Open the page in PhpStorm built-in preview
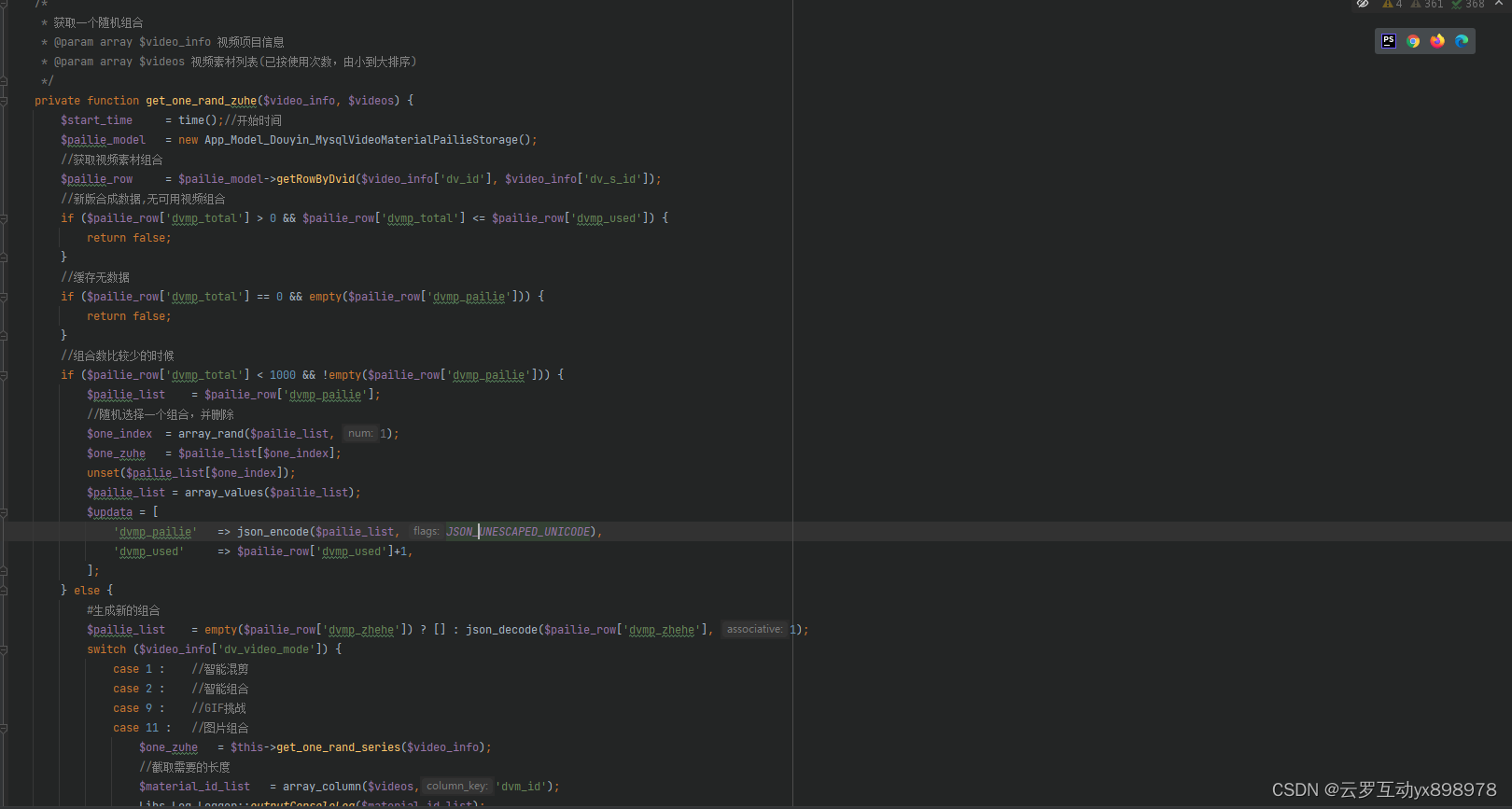The image size is (1512, 809). 1389,41
